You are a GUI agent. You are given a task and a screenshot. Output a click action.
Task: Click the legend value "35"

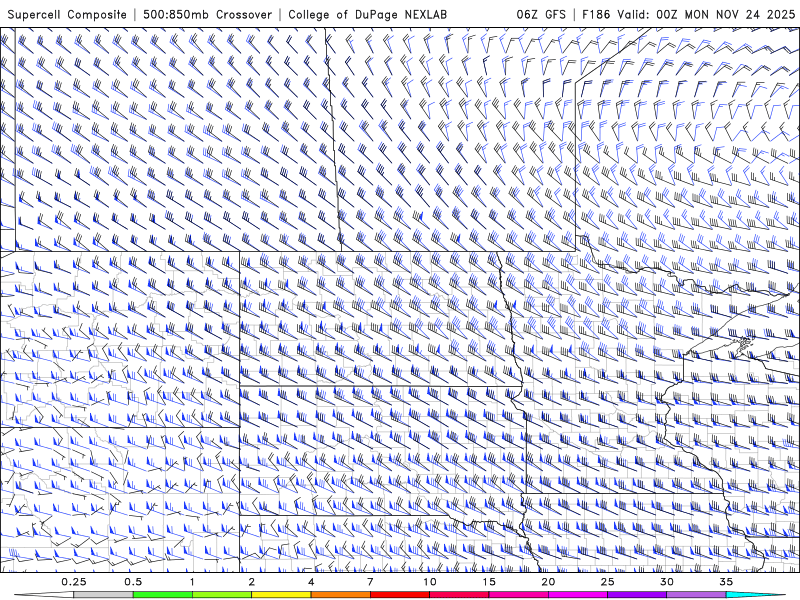[726, 582]
